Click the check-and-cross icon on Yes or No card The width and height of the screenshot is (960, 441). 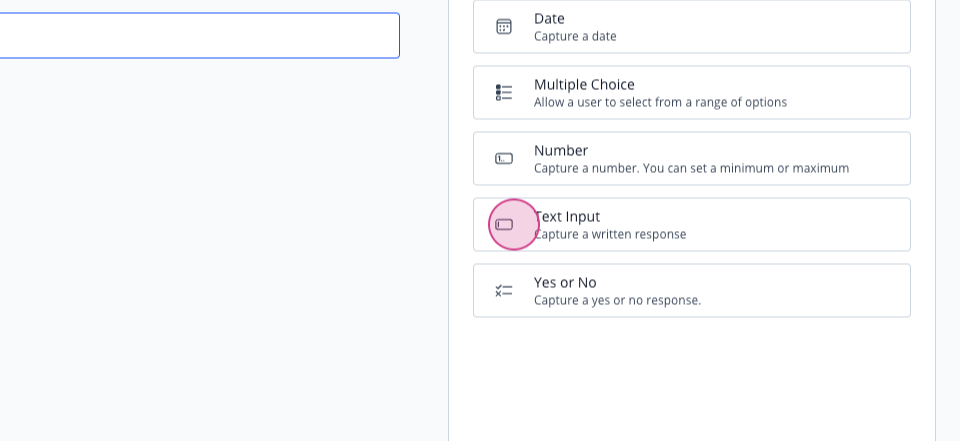(504, 291)
